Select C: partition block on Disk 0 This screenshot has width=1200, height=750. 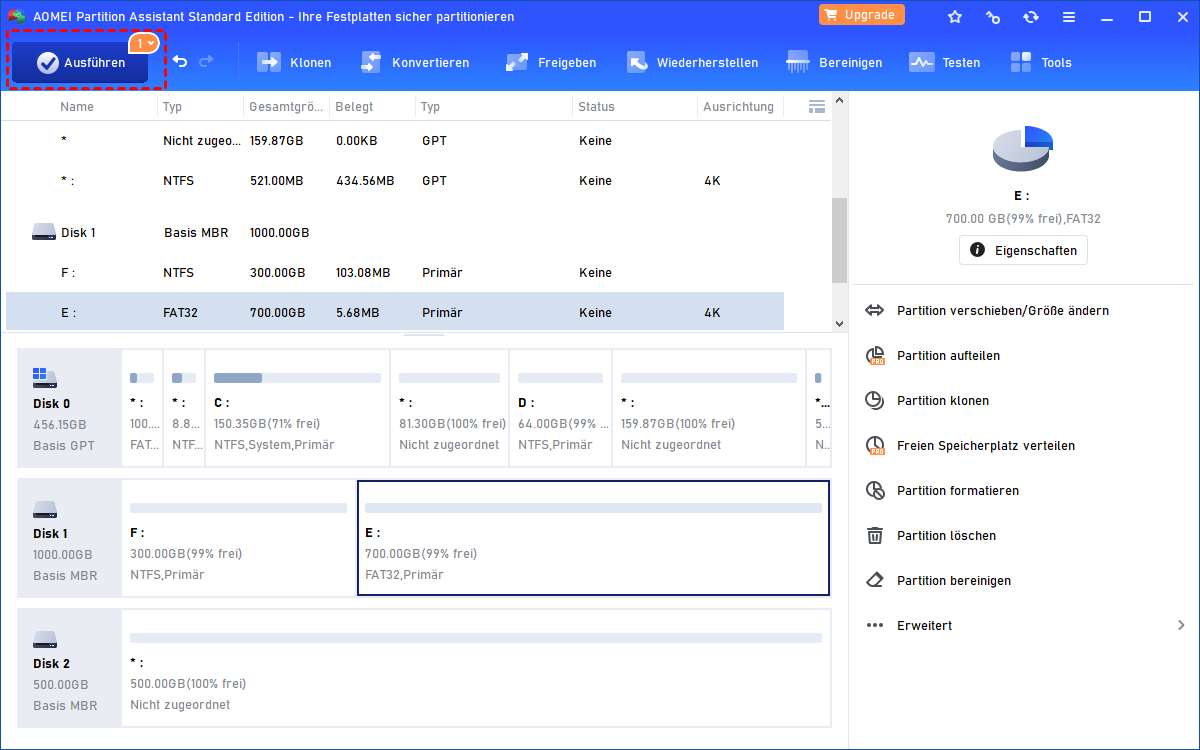pyautogui.click(x=297, y=408)
